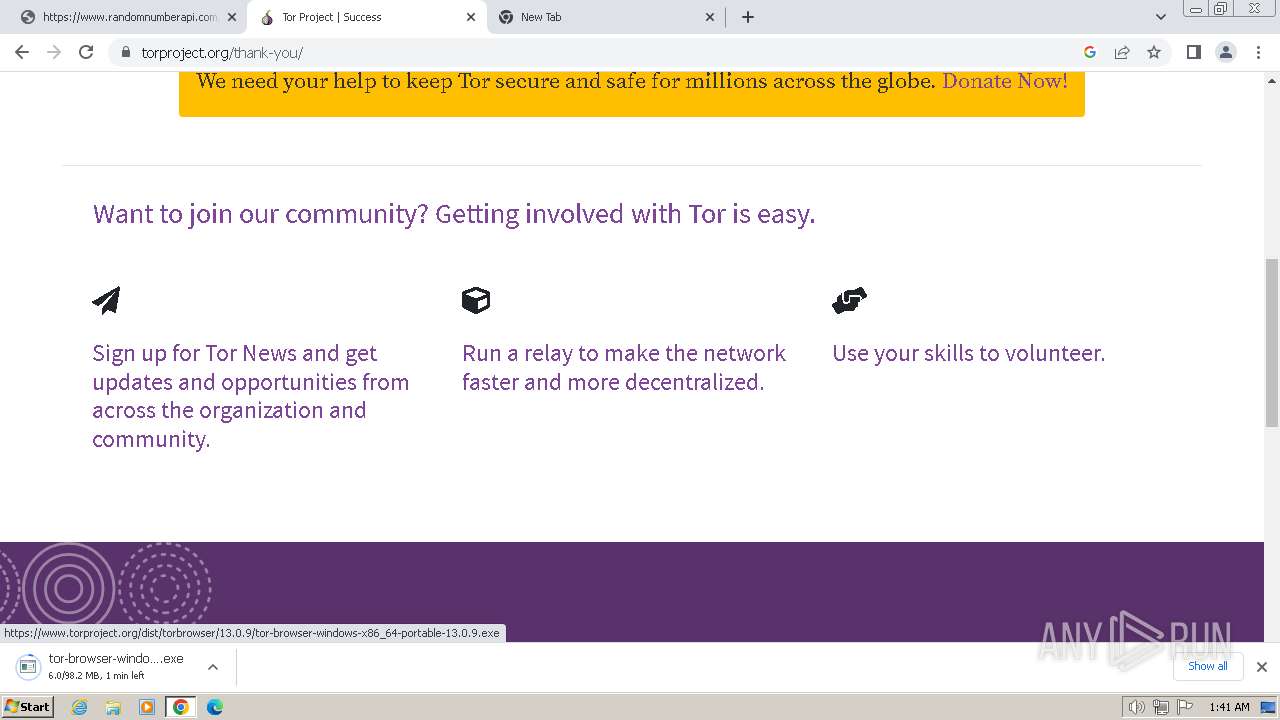Click the volume icon in system tray
This screenshot has width=1280, height=720.
click(x=1136, y=707)
